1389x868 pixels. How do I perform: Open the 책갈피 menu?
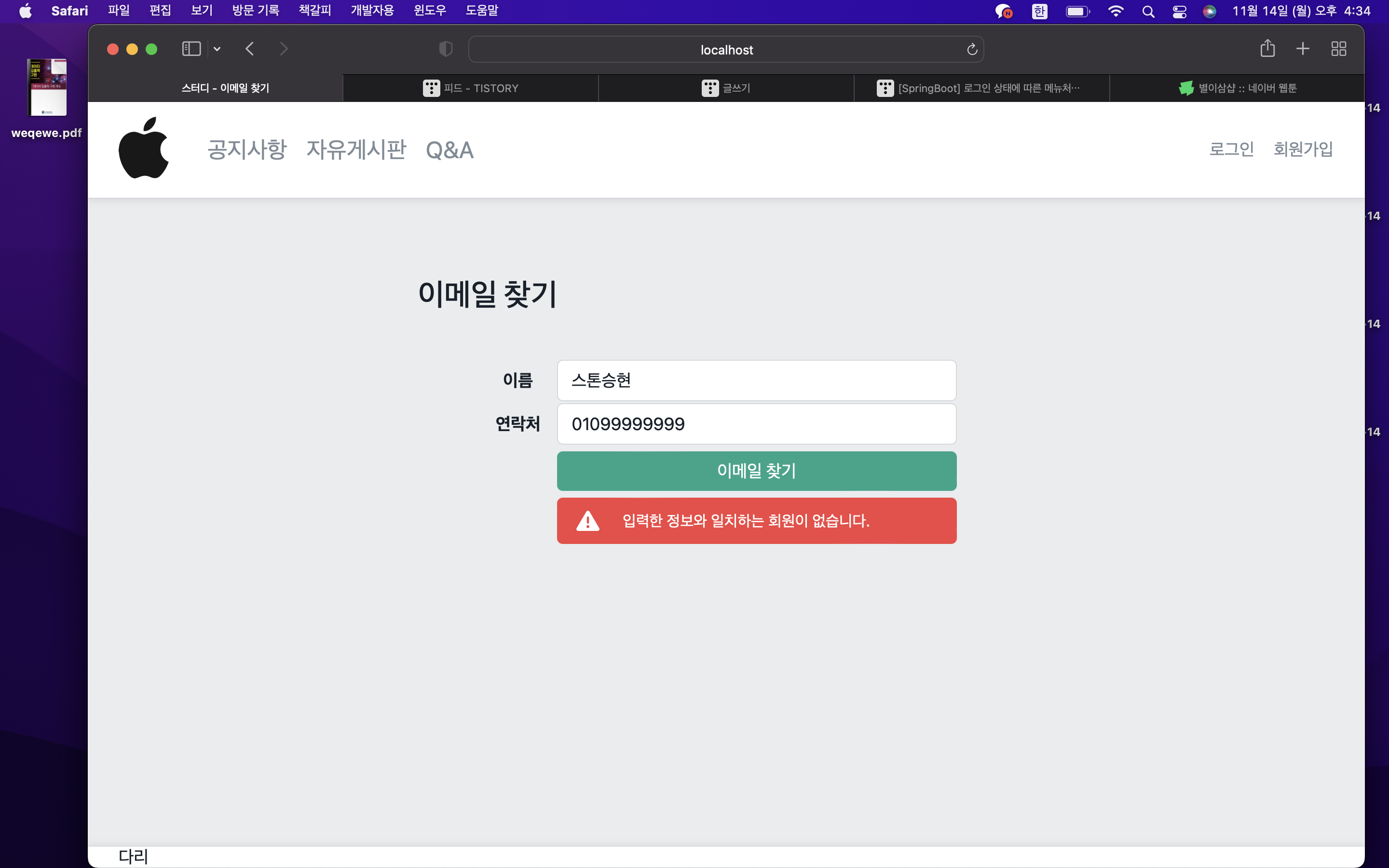point(314,10)
